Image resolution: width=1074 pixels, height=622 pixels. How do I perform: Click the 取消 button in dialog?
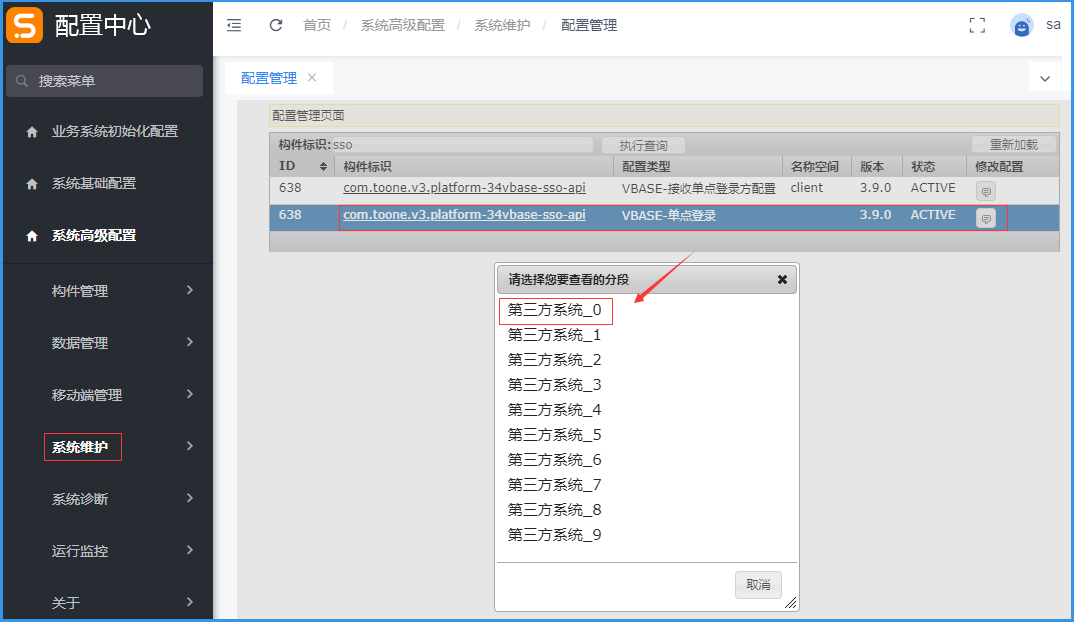pyautogui.click(x=758, y=584)
